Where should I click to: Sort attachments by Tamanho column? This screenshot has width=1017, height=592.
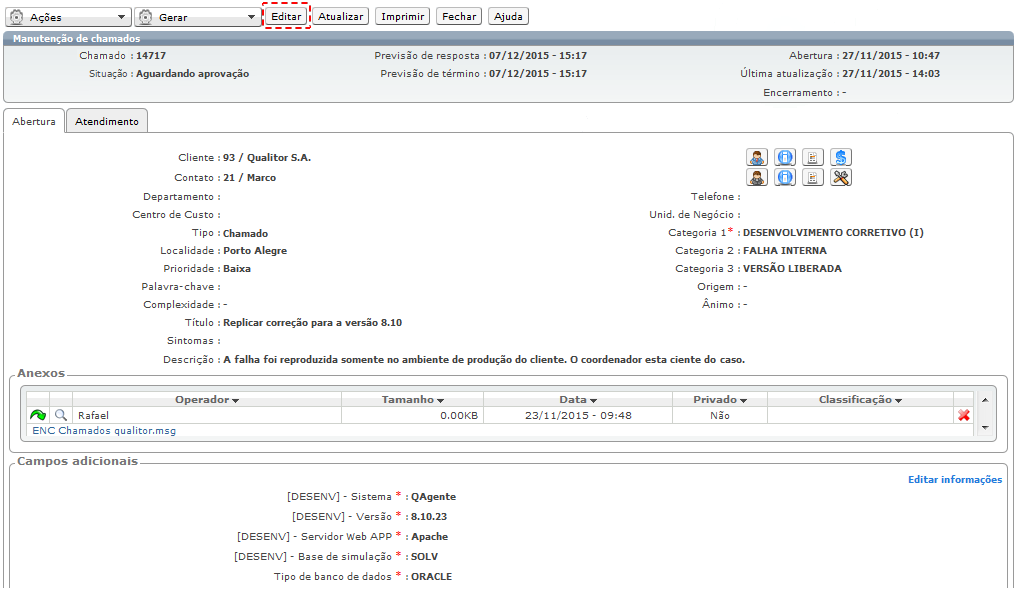point(413,399)
